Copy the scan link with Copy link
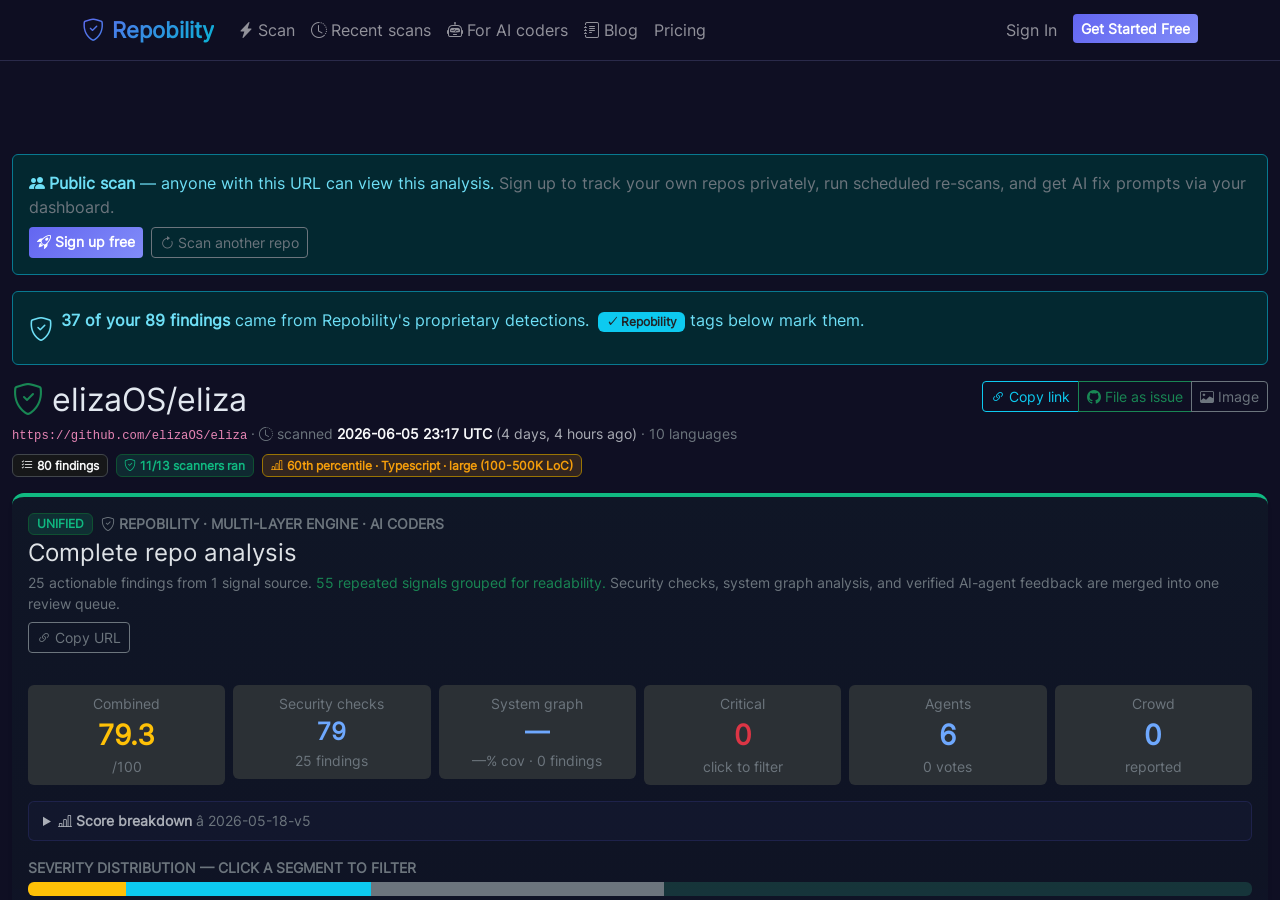 click(x=1030, y=396)
